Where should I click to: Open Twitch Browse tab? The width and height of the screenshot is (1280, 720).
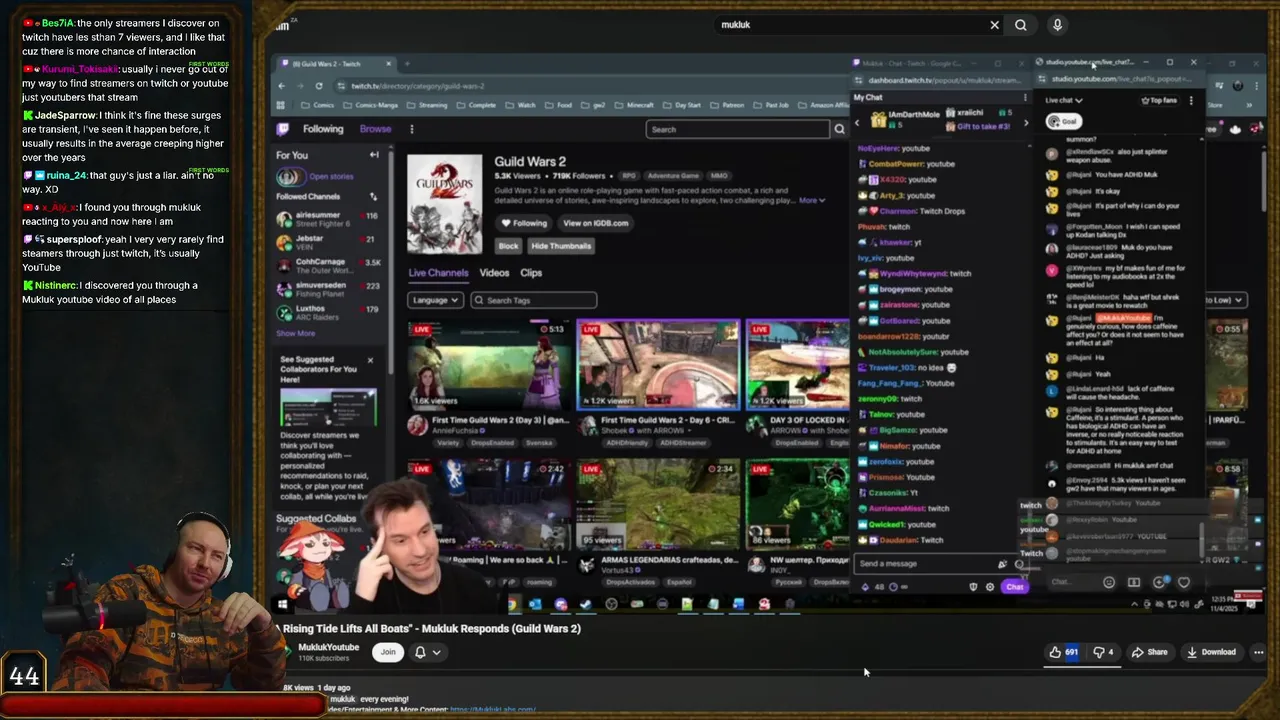pyautogui.click(x=375, y=129)
